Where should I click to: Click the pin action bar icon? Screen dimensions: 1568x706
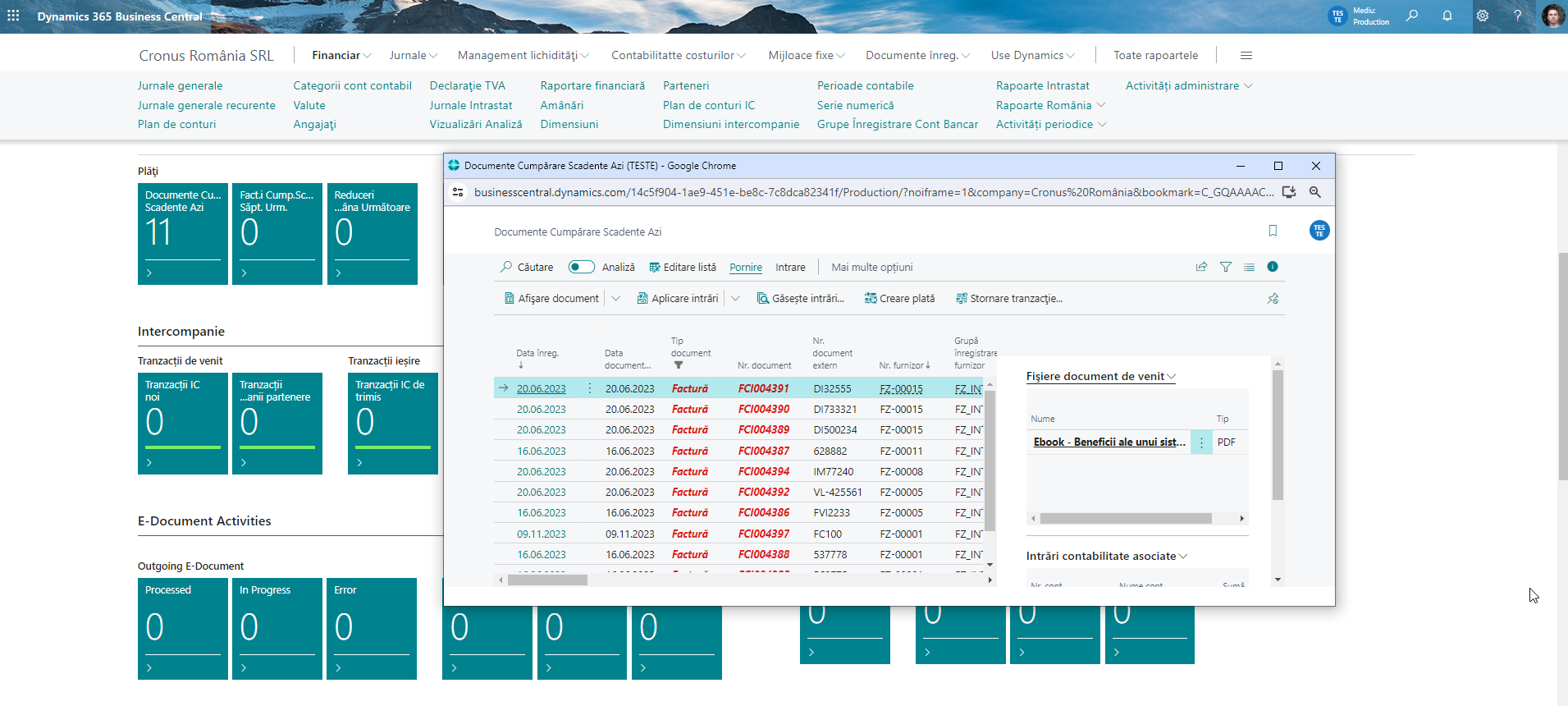click(x=1273, y=299)
